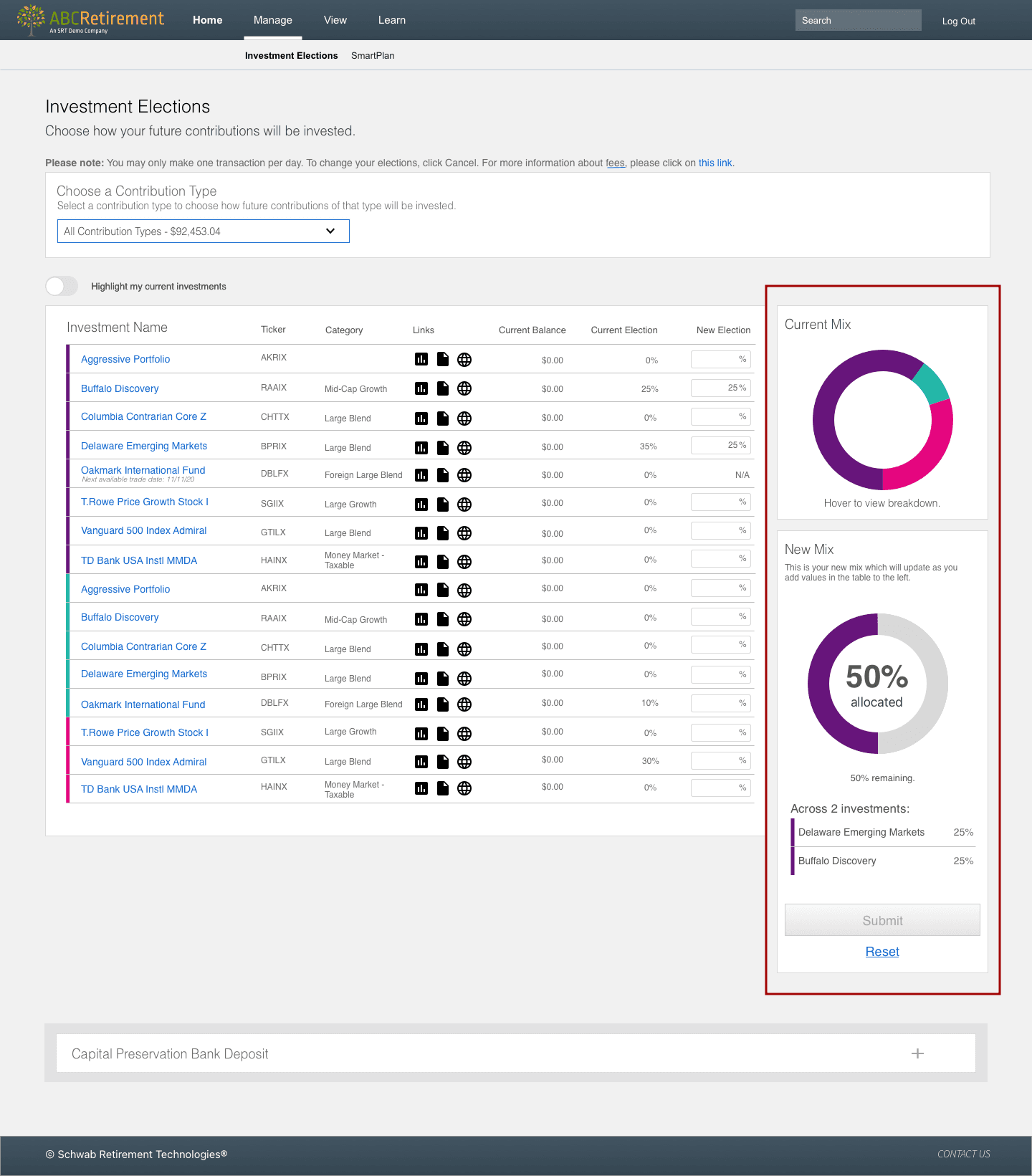Screen dimensions: 1032x1176
Task: Click the Reset link under Submit
Action: click(882, 952)
